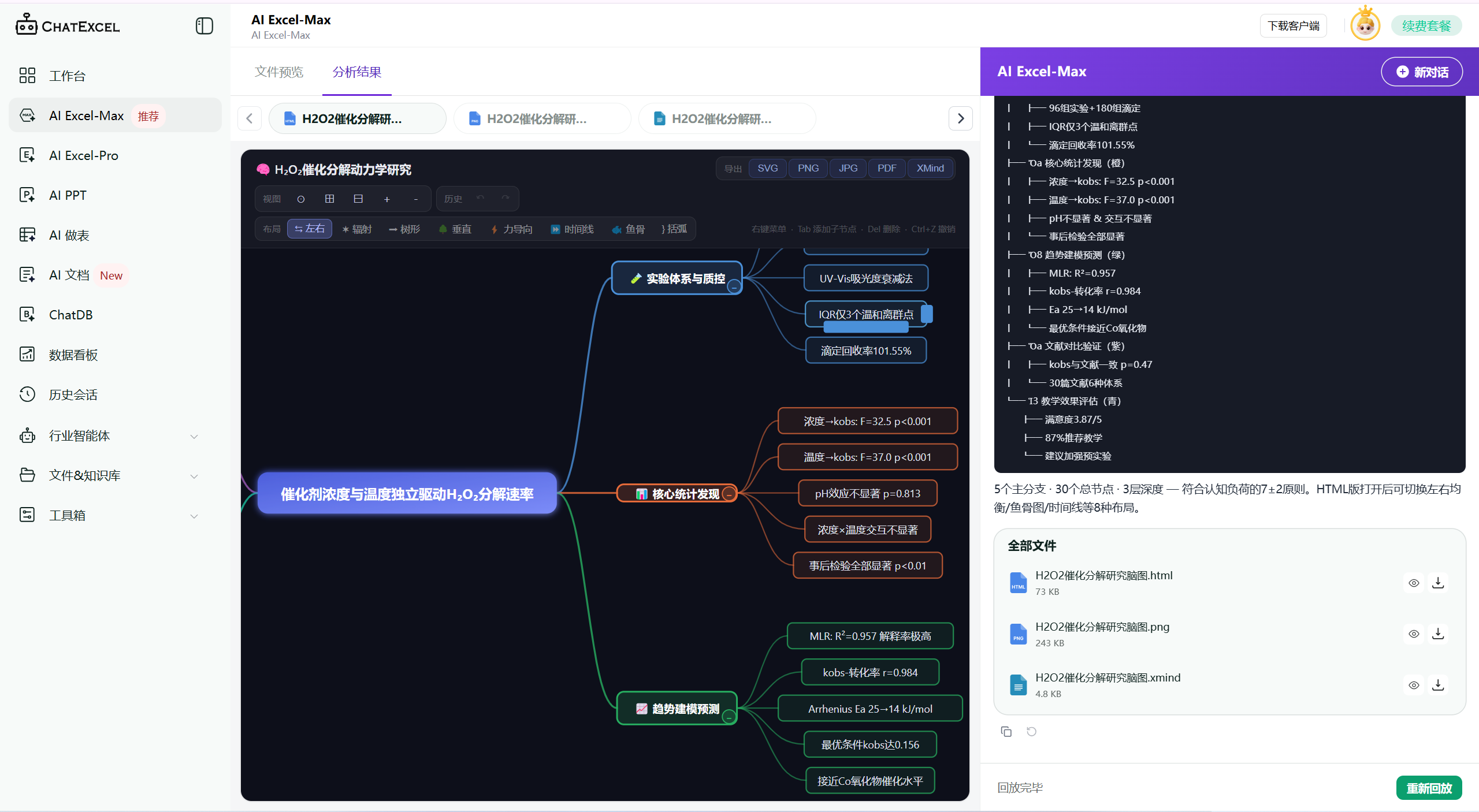Image resolution: width=1479 pixels, height=812 pixels.
Task: Select the 括弧 bracket layout
Action: pyautogui.click(x=674, y=229)
